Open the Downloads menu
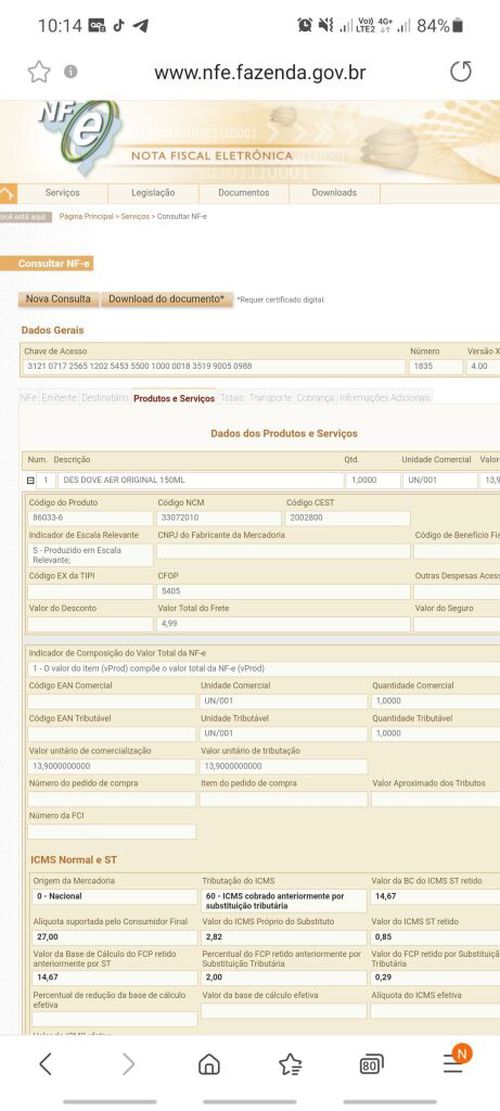This screenshot has height=1111, width=500. [x=334, y=193]
